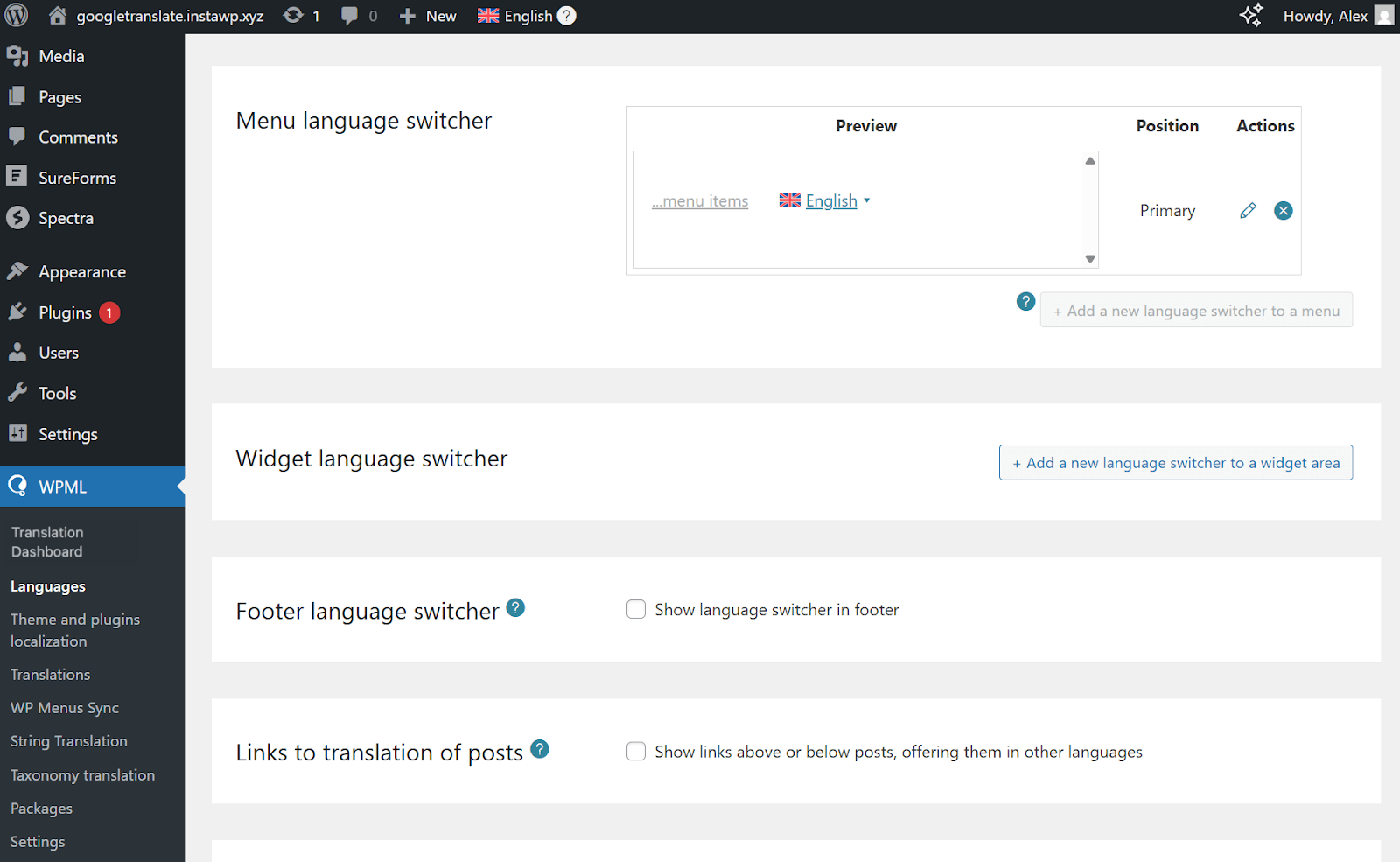Open the Translations submenu item
The image size is (1400, 862).
[x=51, y=675]
